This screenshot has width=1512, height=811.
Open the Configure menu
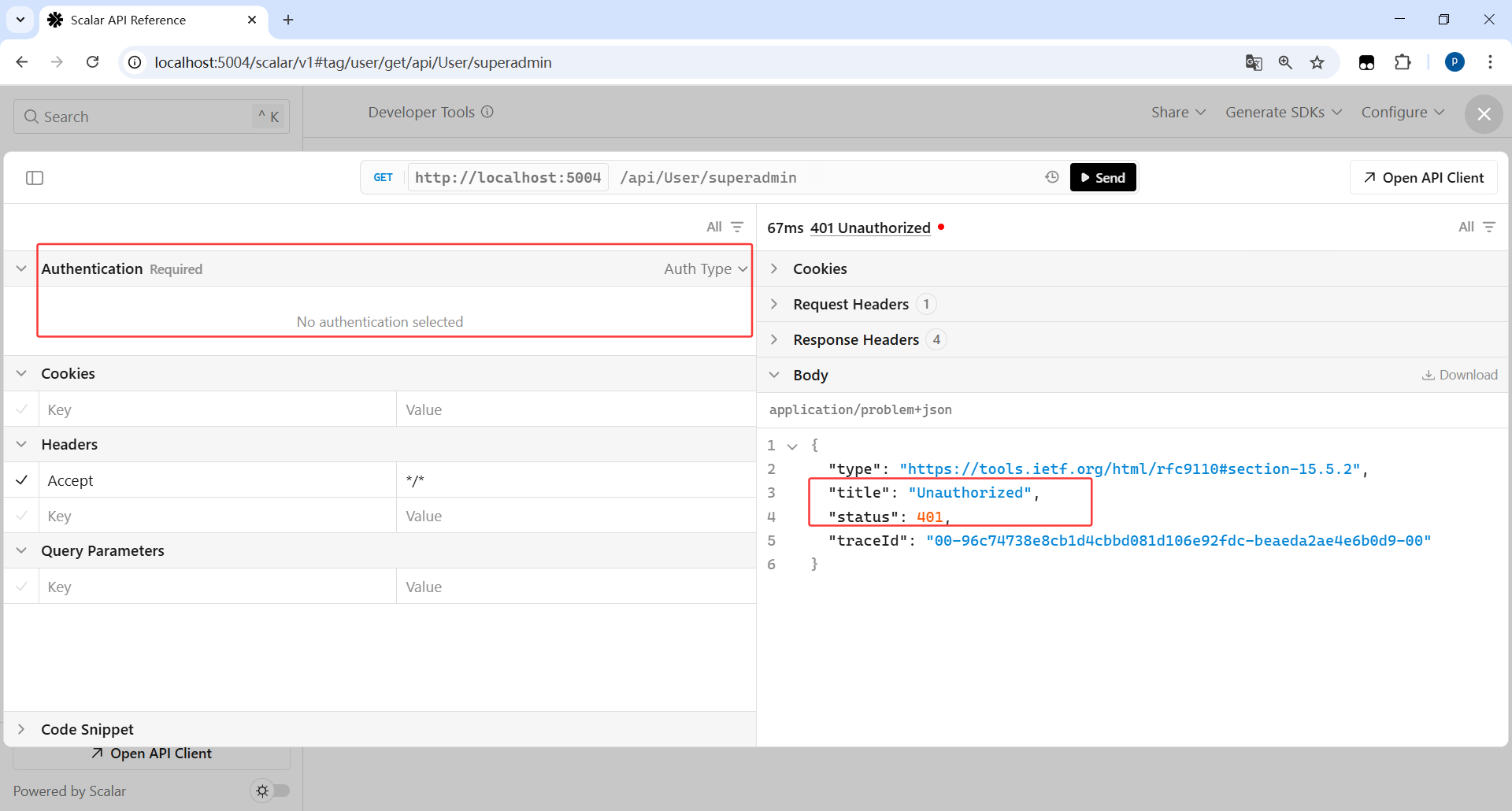[1403, 112]
